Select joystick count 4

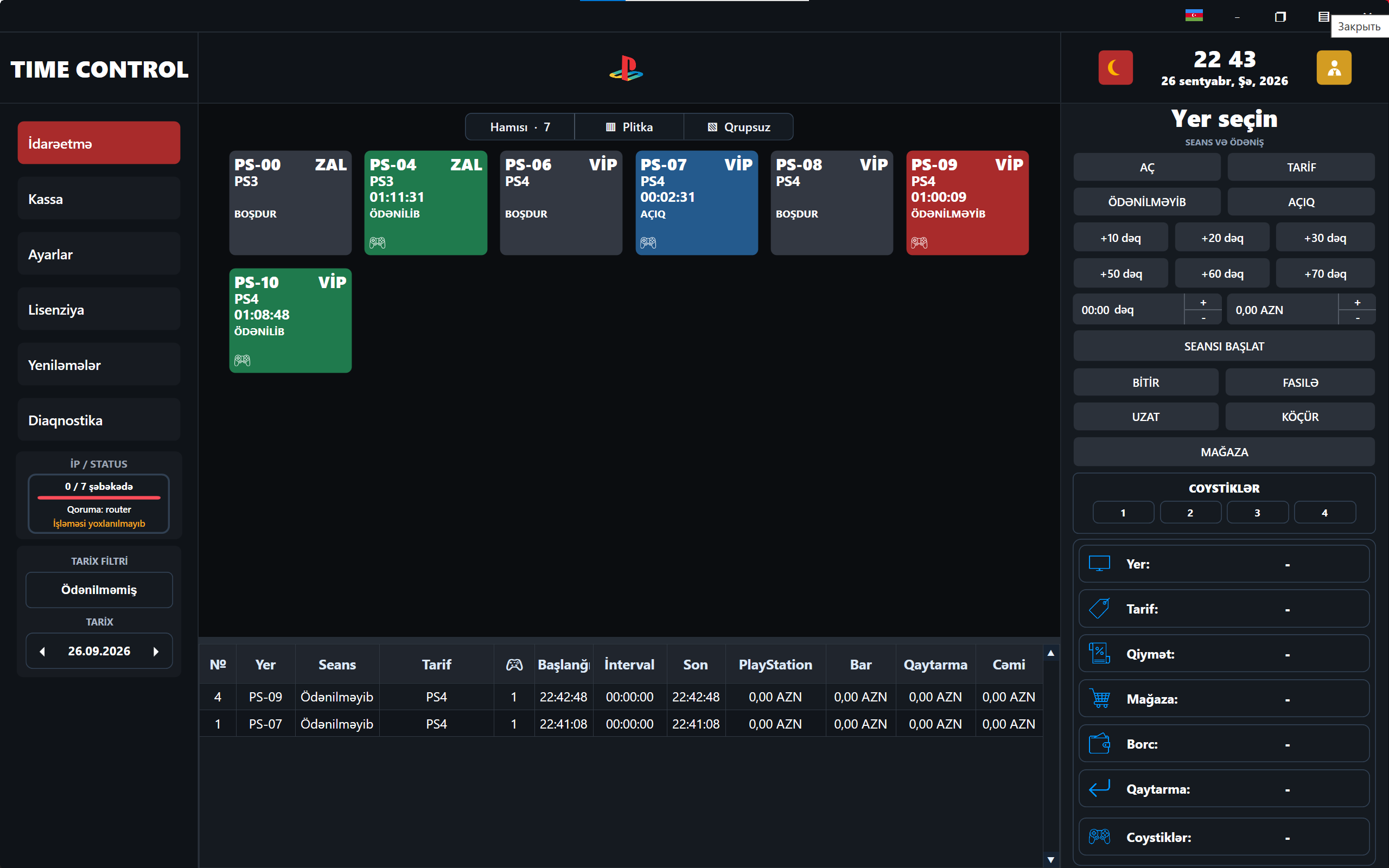pos(1325,513)
